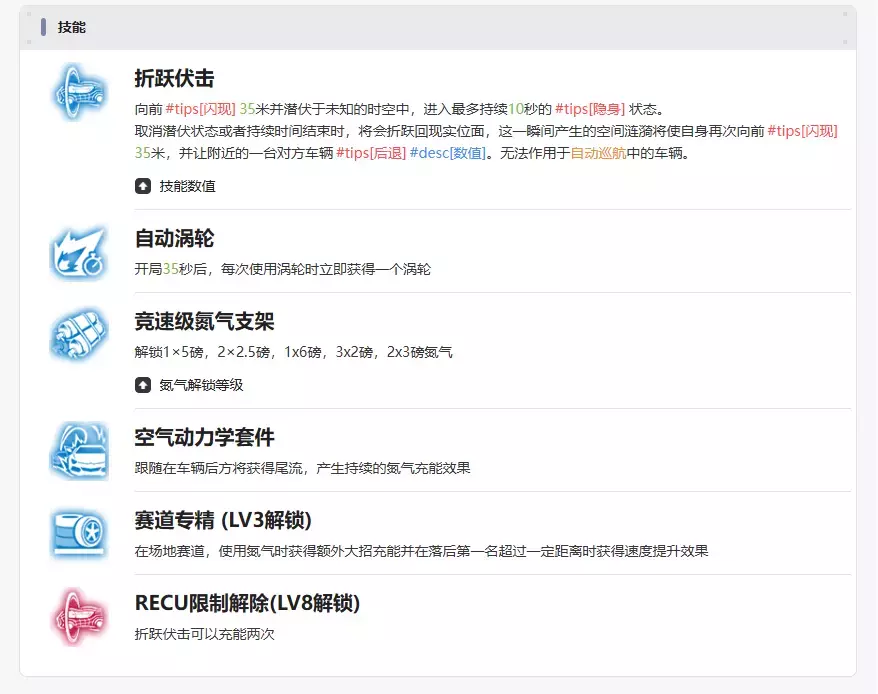Click the purple bar beside 技能

click(44, 27)
